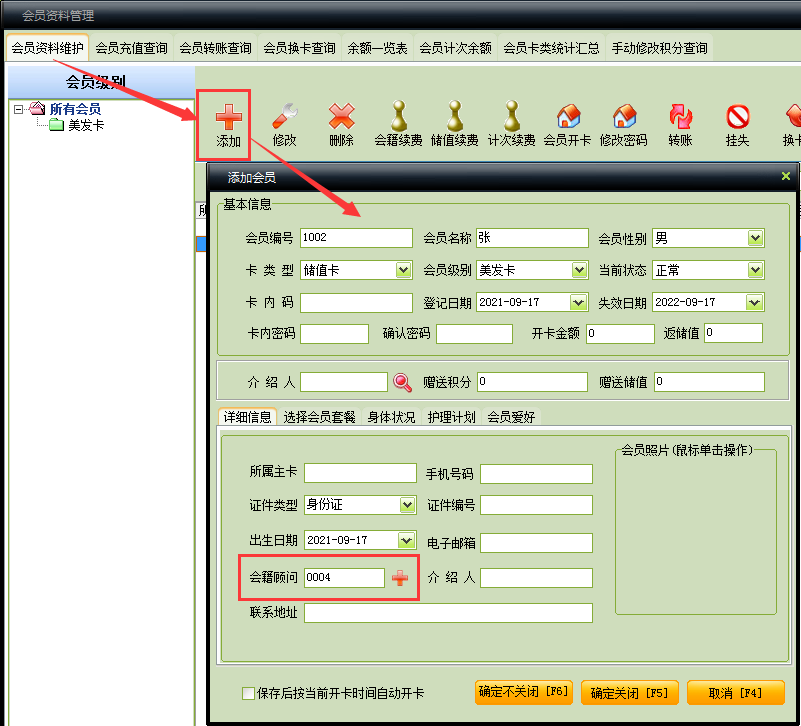Open the 会员级别 dropdown
Screen dimensions: 801x726
579,270
